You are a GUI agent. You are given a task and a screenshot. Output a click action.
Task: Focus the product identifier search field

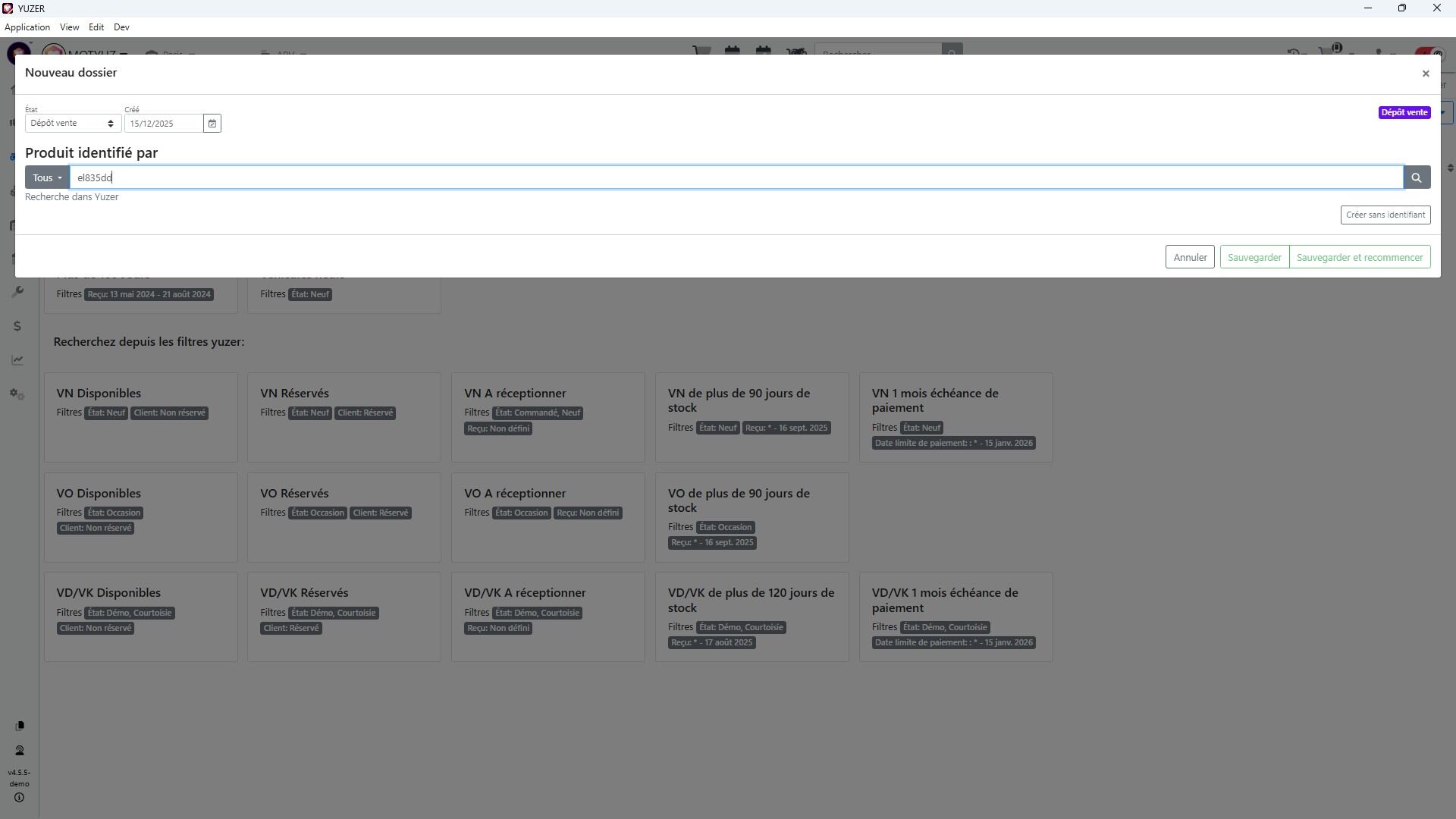pyautogui.click(x=736, y=177)
